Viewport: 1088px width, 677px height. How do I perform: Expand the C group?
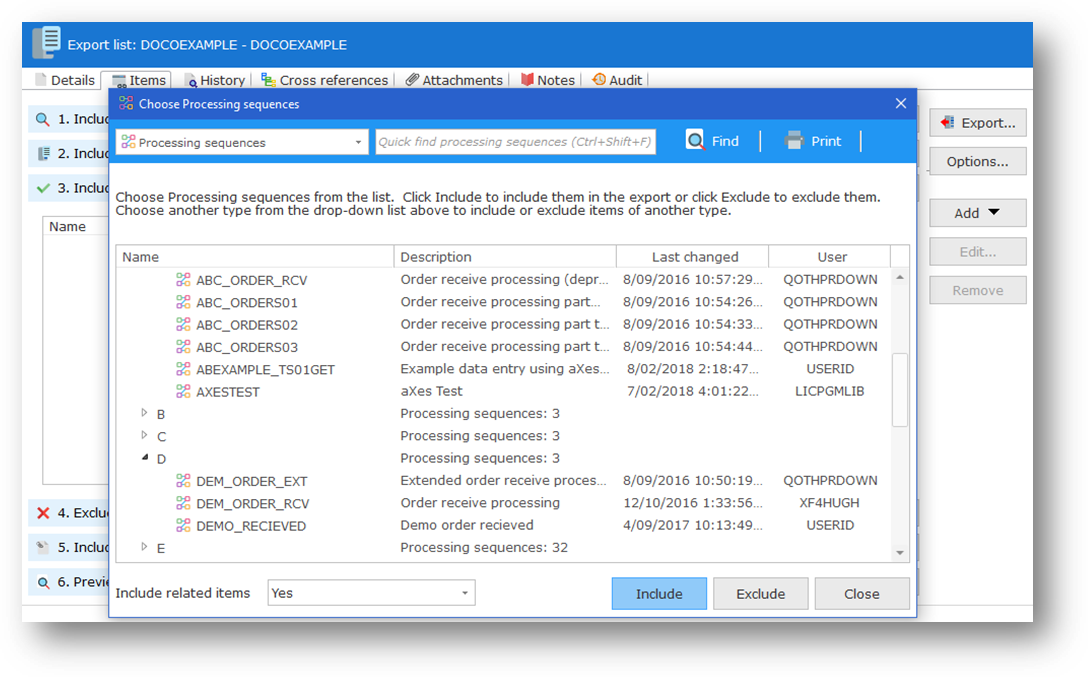[144, 435]
